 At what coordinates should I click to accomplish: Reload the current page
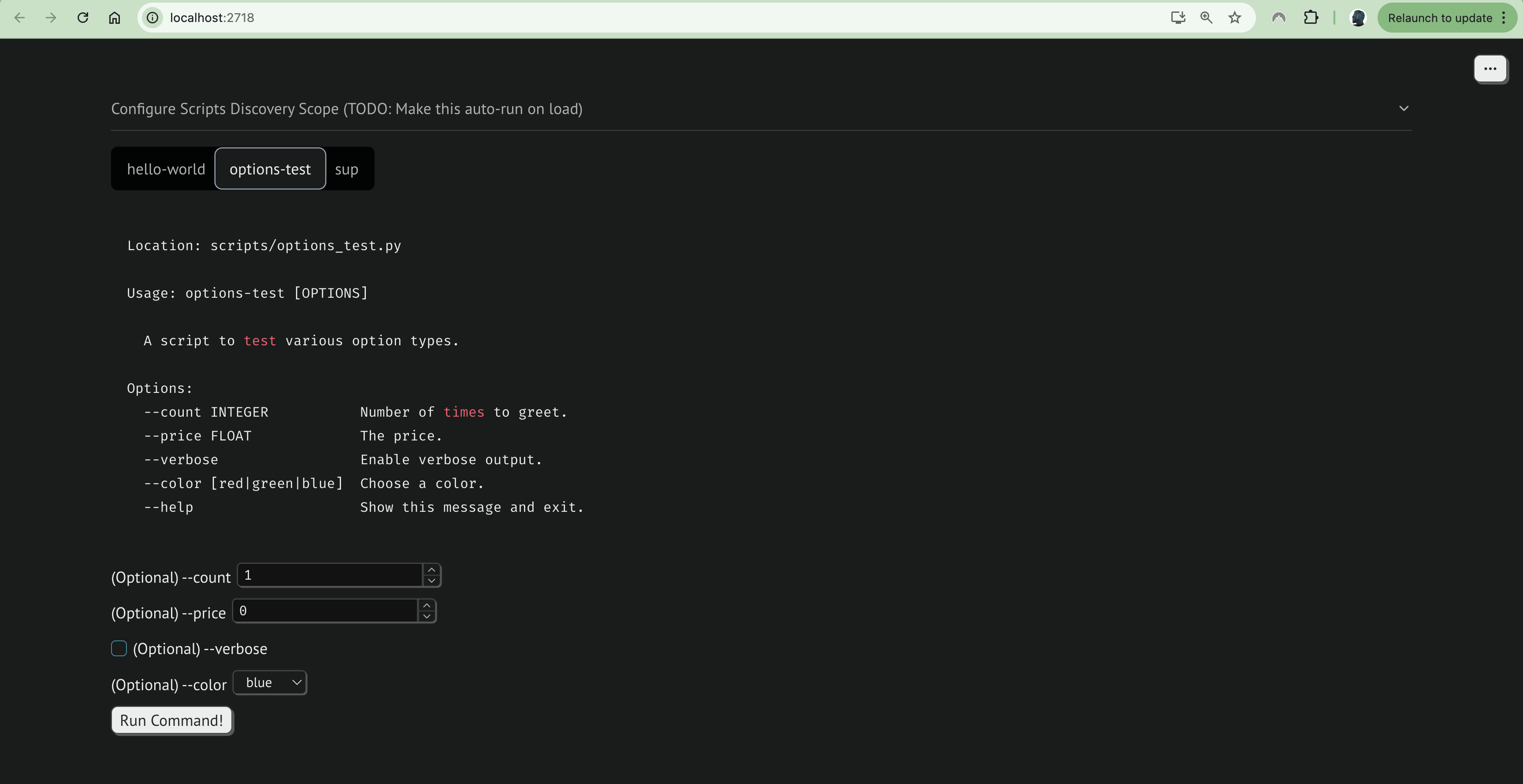83,18
